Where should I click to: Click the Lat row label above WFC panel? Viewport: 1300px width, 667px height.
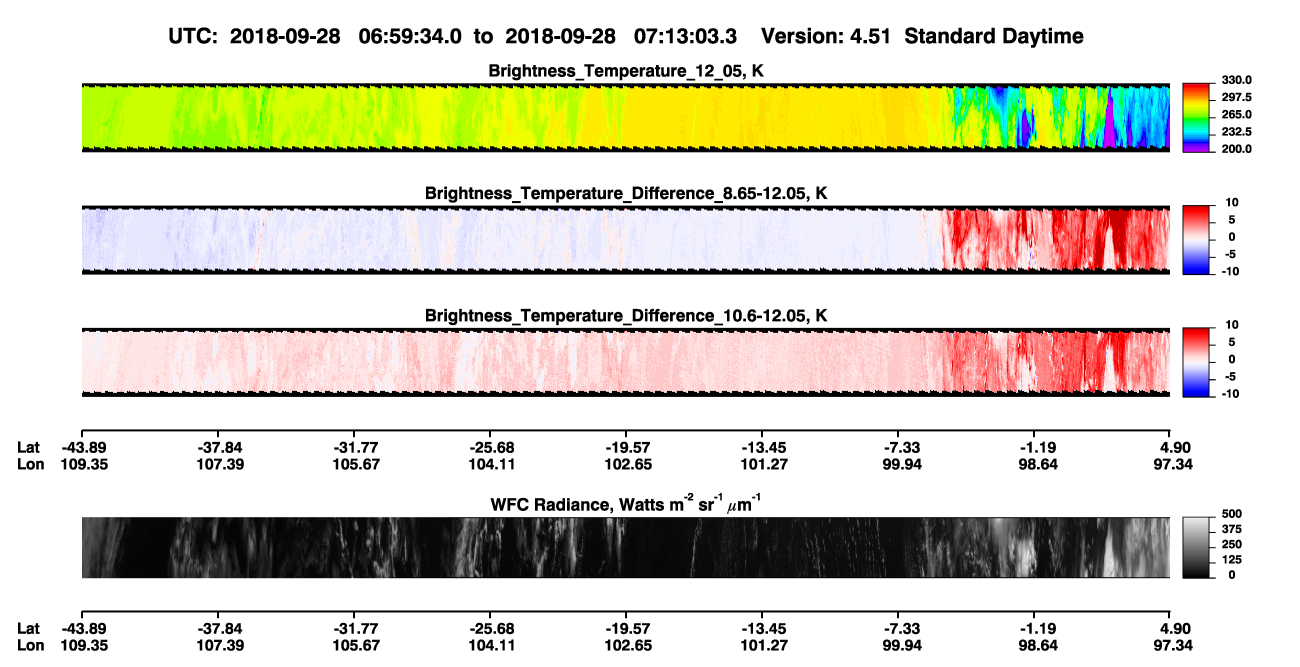tap(29, 447)
